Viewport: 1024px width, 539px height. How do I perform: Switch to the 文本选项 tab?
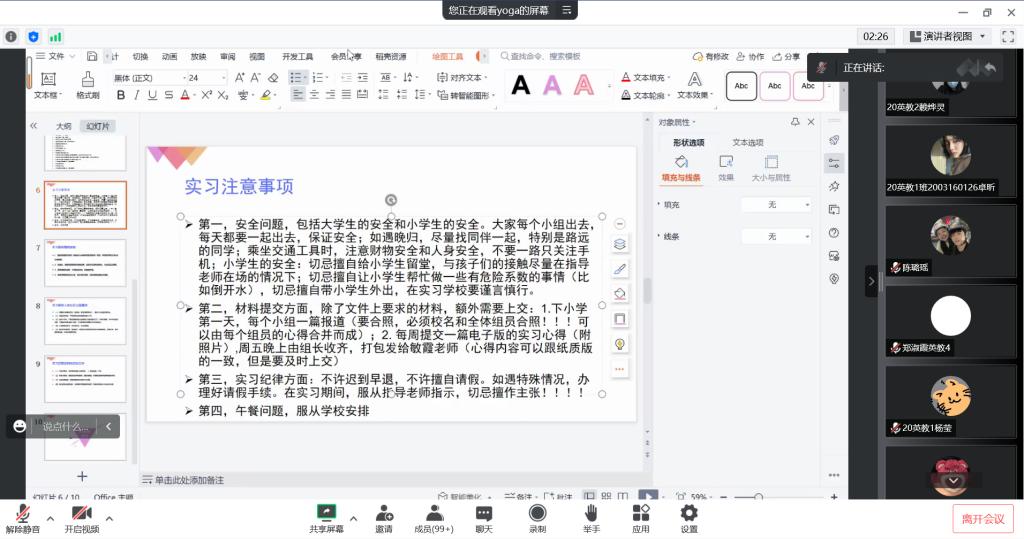pyautogui.click(x=747, y=143)
